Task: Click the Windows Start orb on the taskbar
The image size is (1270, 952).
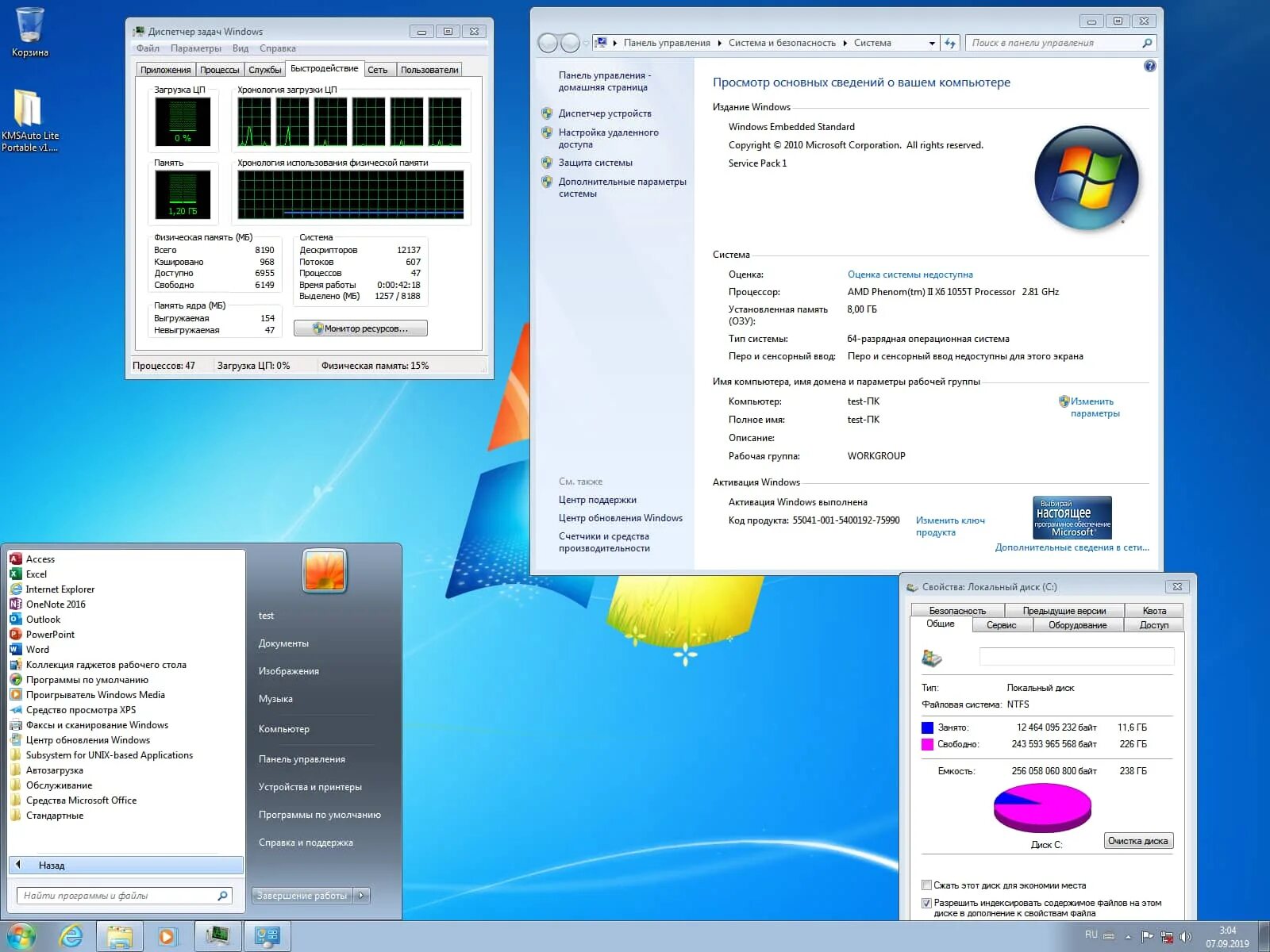Action: 20,936
